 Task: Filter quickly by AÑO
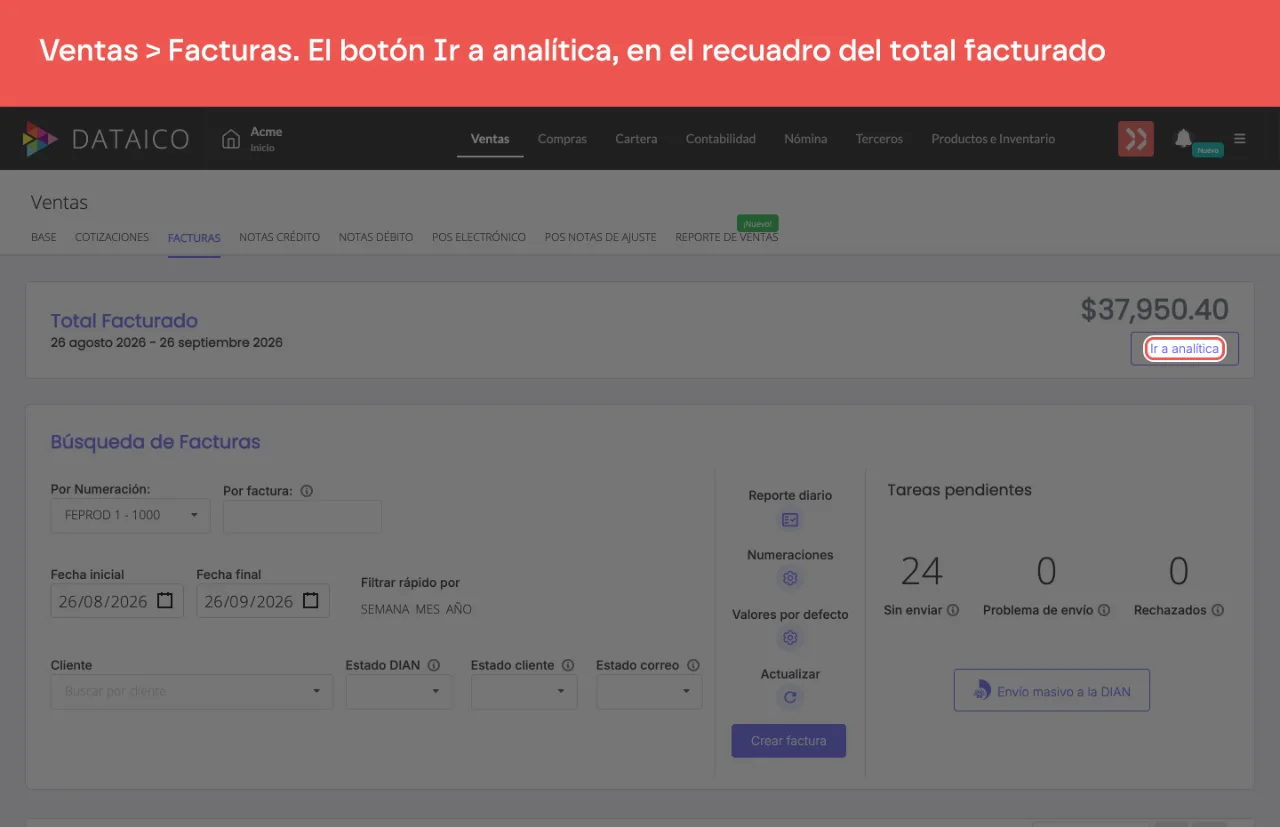point(459,609)
